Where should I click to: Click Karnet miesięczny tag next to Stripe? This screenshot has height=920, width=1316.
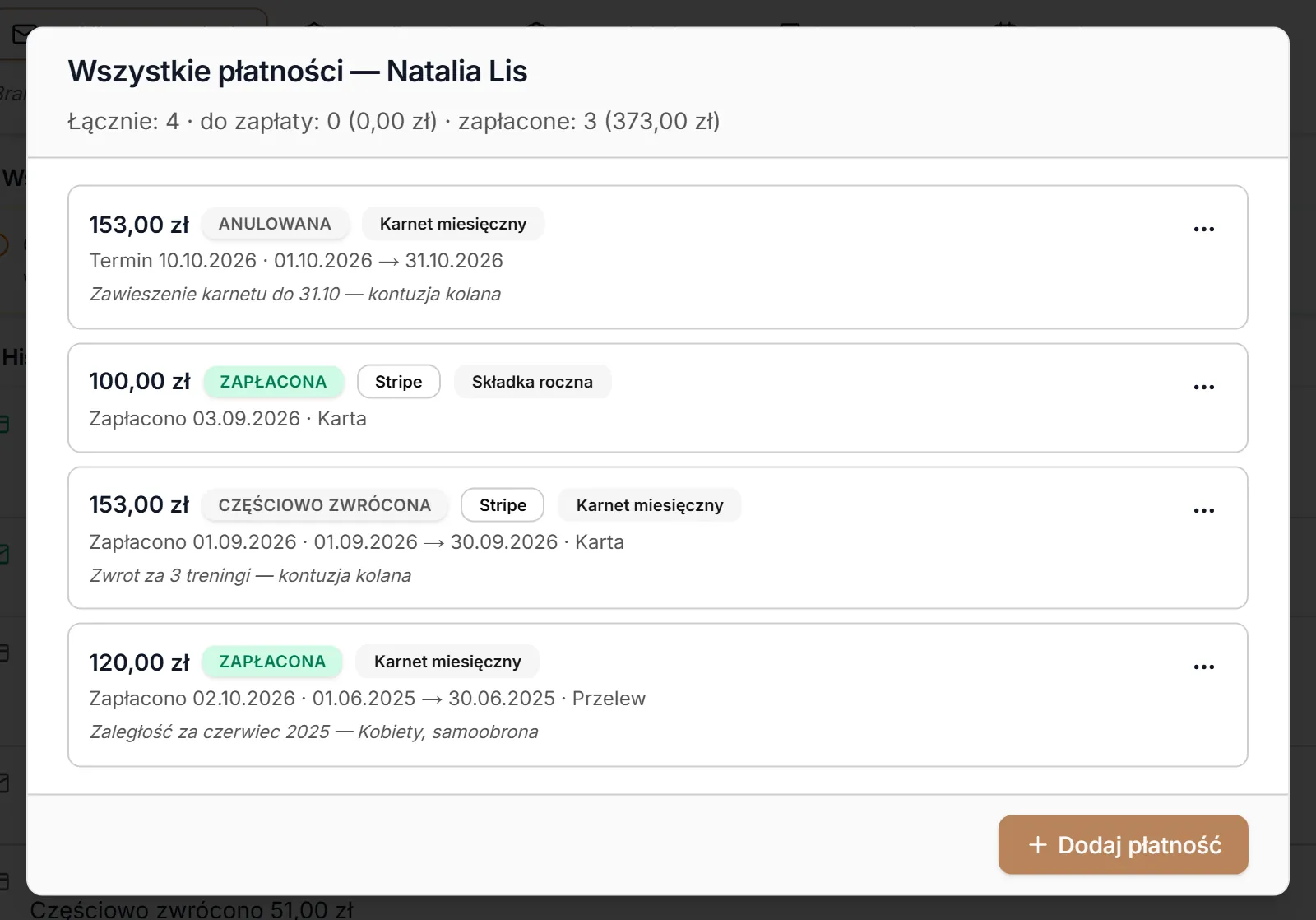650,505
